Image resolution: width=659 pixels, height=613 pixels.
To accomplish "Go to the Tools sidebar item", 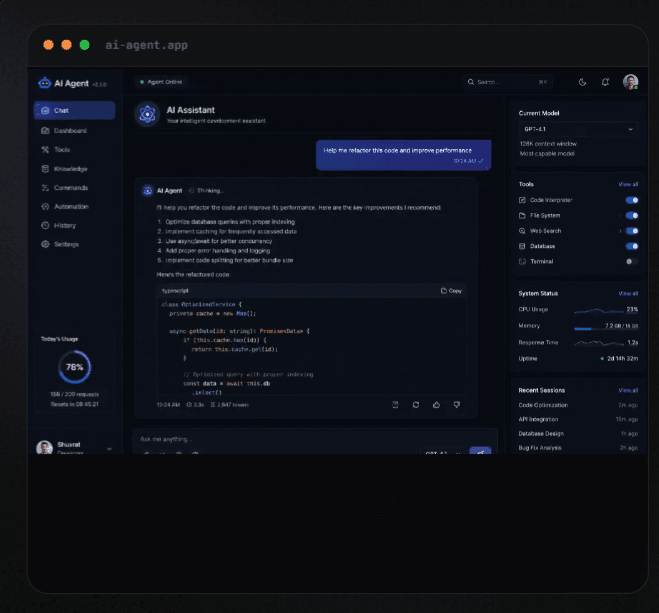I will (74, 150).
